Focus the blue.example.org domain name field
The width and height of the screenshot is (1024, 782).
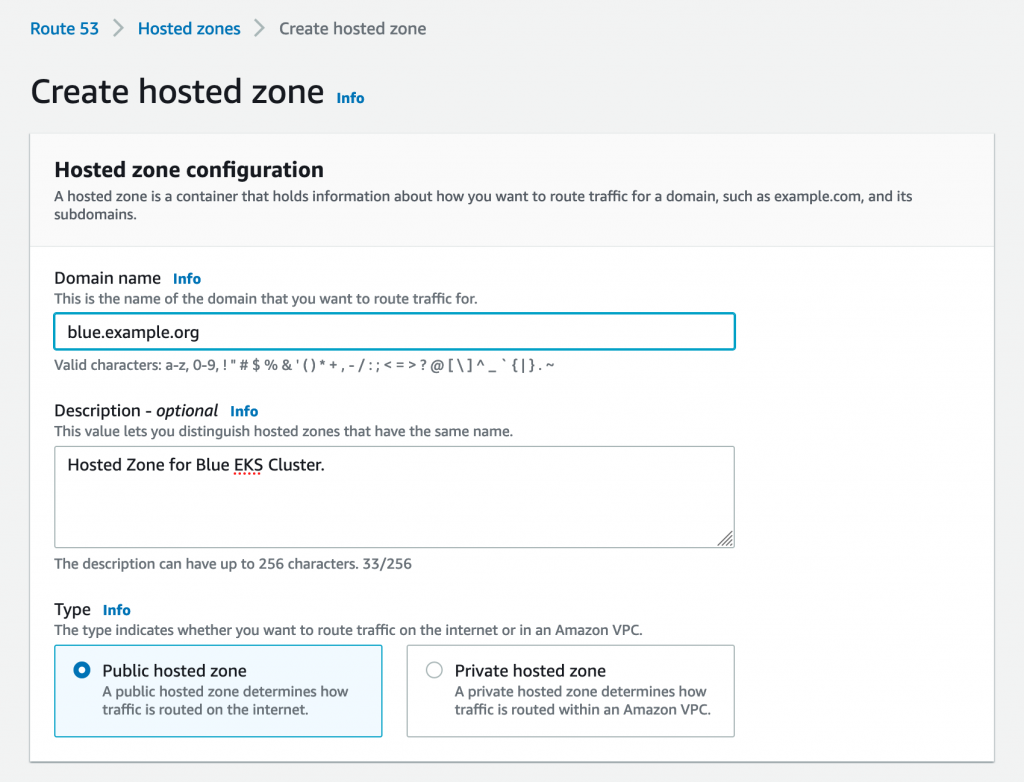click(394, 332)
